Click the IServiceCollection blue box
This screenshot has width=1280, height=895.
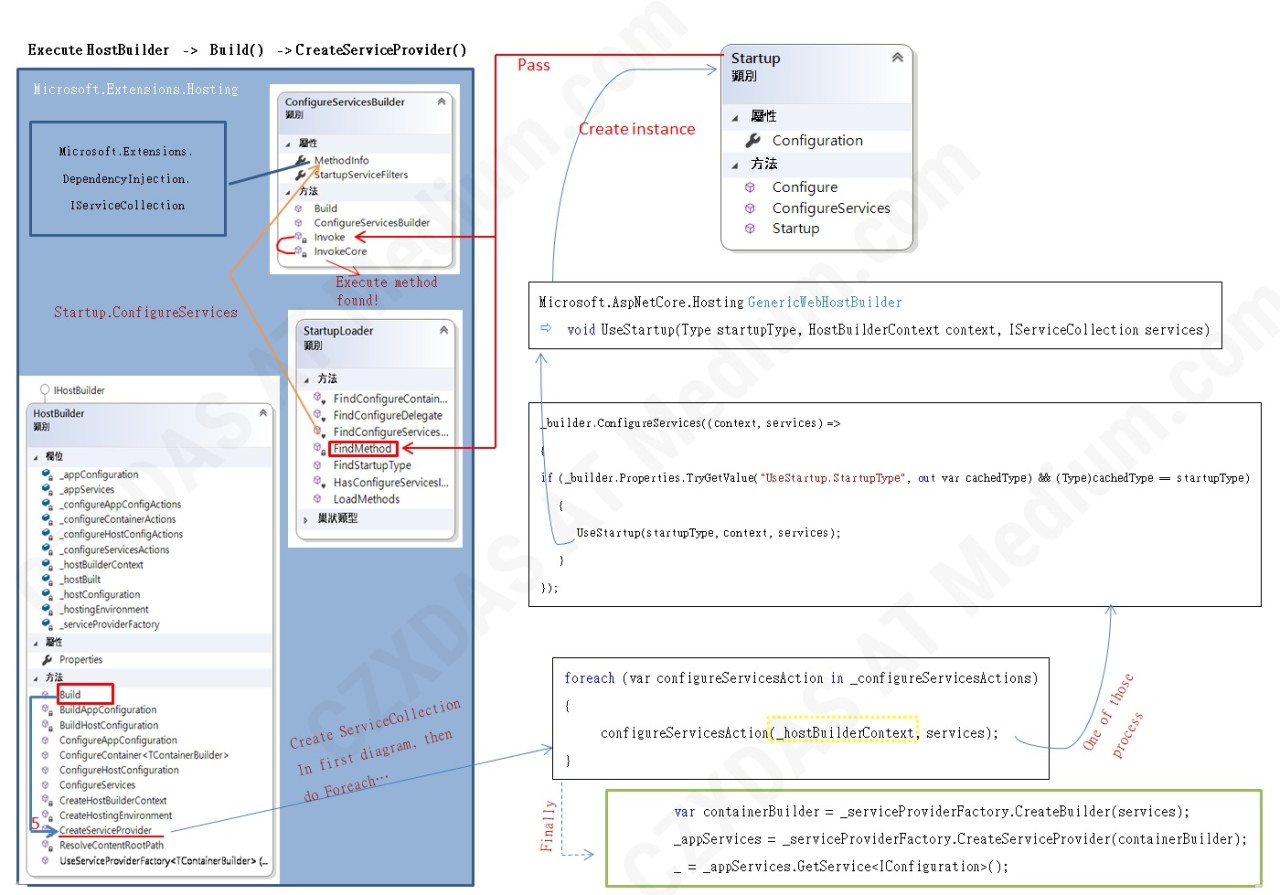point(128,178)
